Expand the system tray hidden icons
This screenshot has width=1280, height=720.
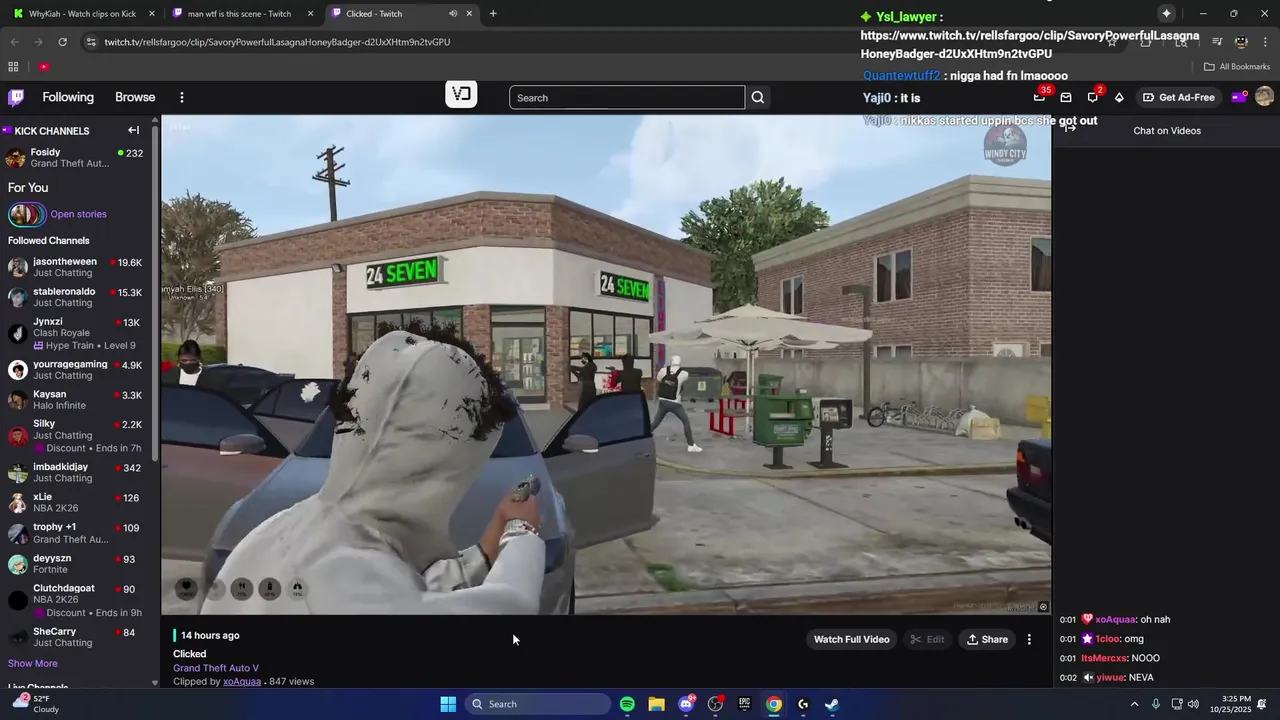click(1134, 704)
